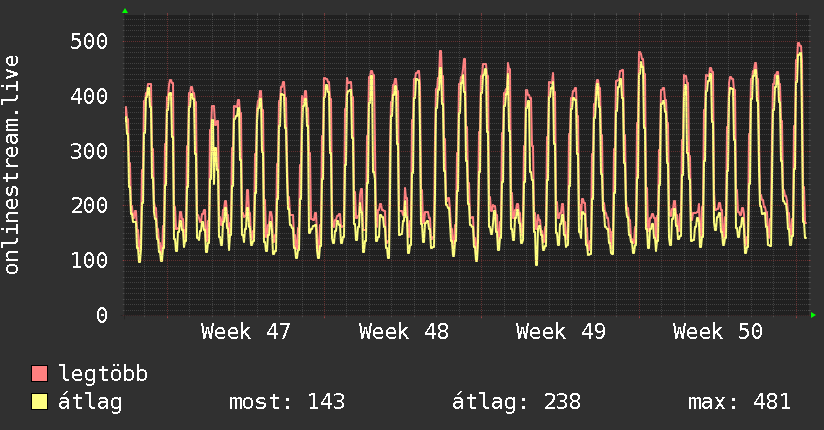Viewport: 824px width, 430px height.
Task: Select the Week 50 axis label
Action: tap(717, 332)
